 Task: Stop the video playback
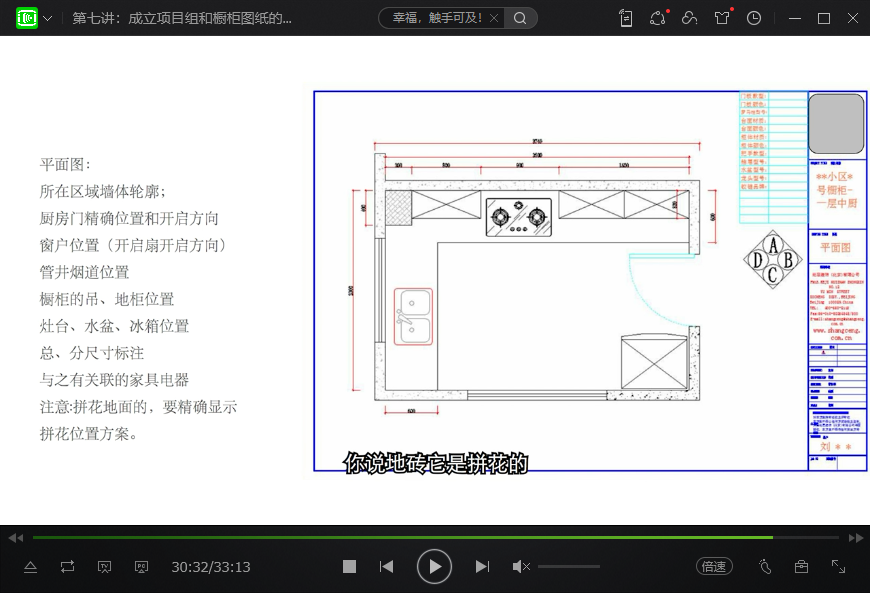click(349, 566)
